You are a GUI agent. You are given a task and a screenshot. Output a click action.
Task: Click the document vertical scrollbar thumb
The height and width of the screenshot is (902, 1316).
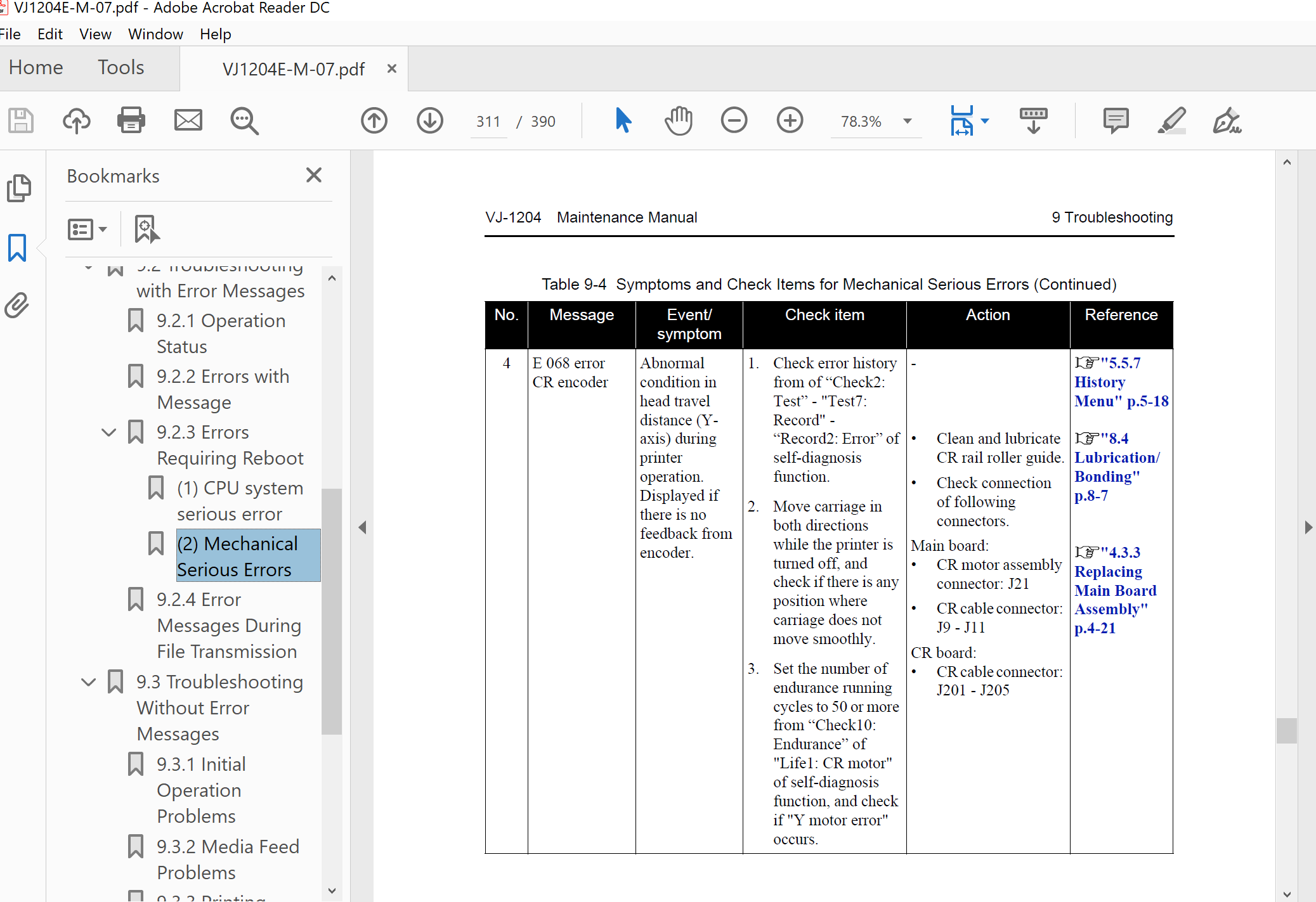[1287, 730]
